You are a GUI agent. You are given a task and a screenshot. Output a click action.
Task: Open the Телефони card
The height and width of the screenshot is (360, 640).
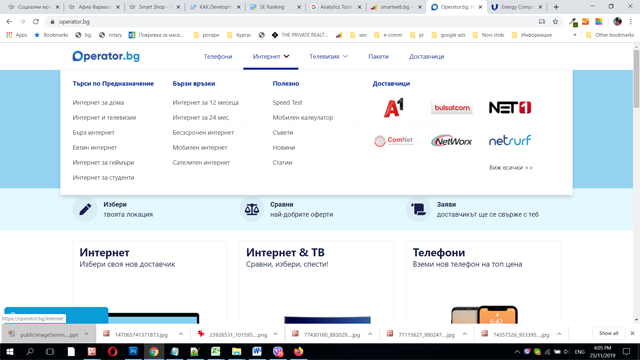coord(483,282)
